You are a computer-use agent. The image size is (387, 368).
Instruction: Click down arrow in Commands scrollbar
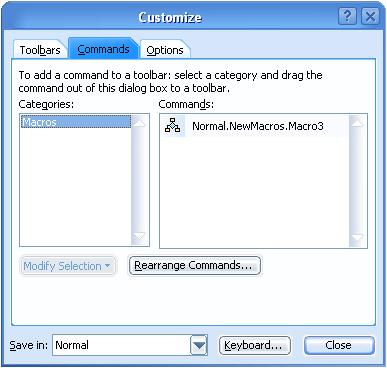(357, 238)
